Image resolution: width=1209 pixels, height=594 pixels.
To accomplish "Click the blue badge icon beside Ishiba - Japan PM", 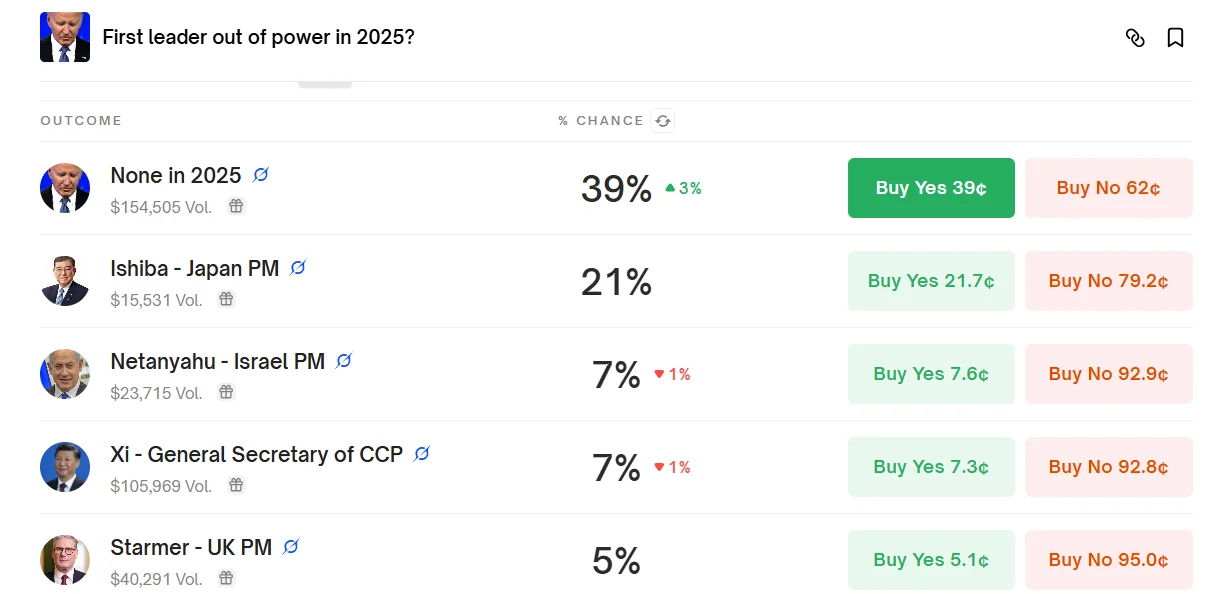I will pos(297,268).
